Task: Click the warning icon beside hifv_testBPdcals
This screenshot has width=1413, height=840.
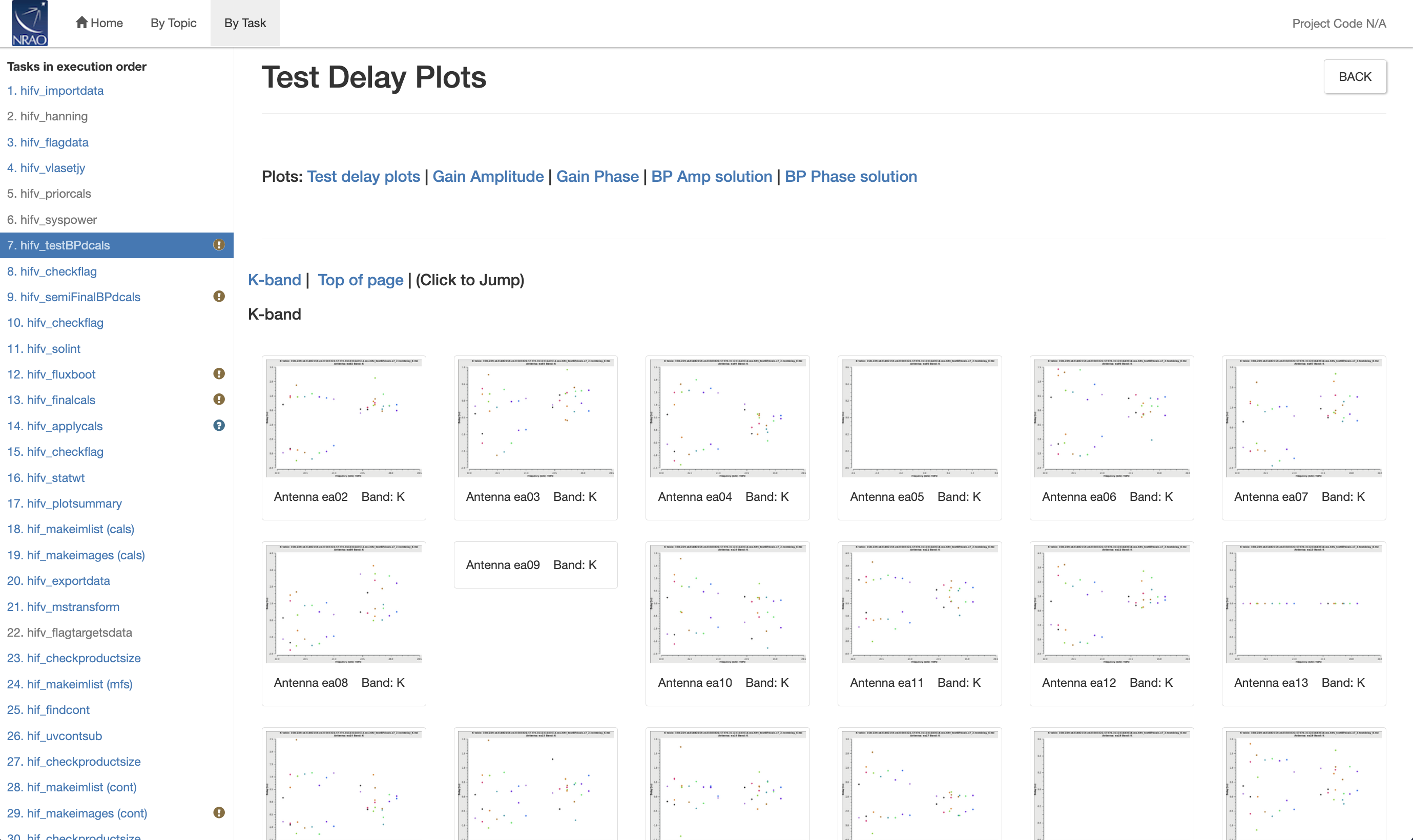Action: point(219,245)
